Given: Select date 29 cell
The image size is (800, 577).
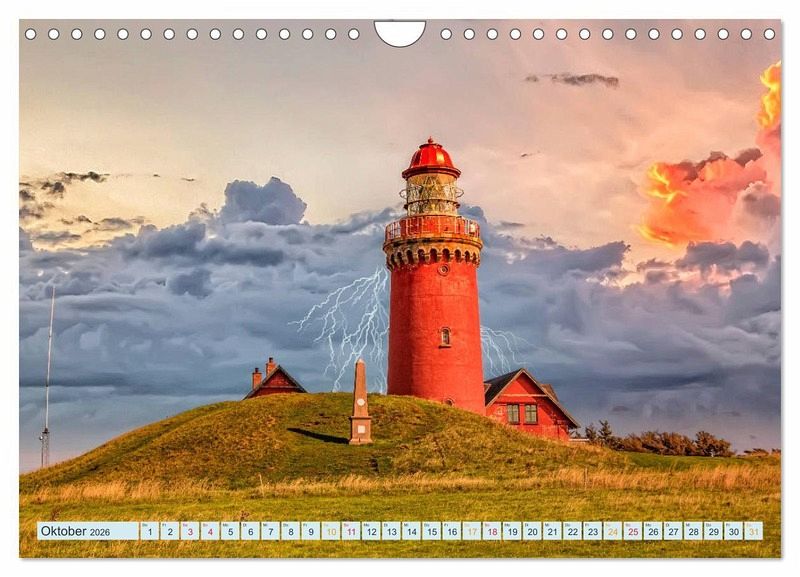Looking at the screenshot, I should [x=714, y=531].
